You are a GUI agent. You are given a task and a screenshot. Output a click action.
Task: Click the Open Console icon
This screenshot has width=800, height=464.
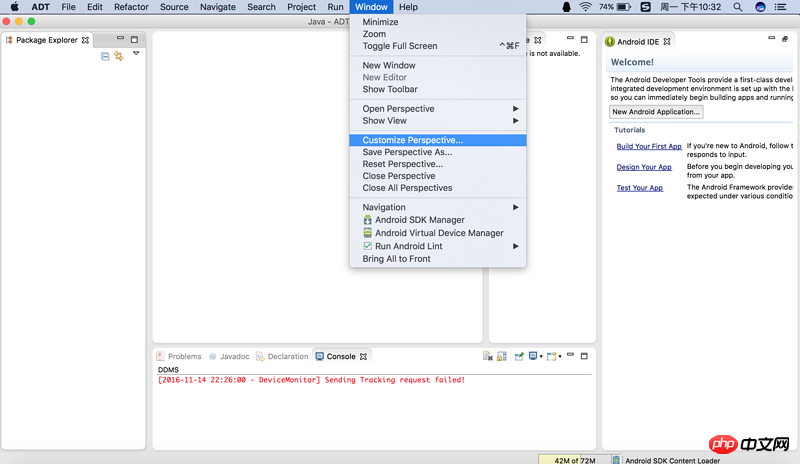click(552, 356)
